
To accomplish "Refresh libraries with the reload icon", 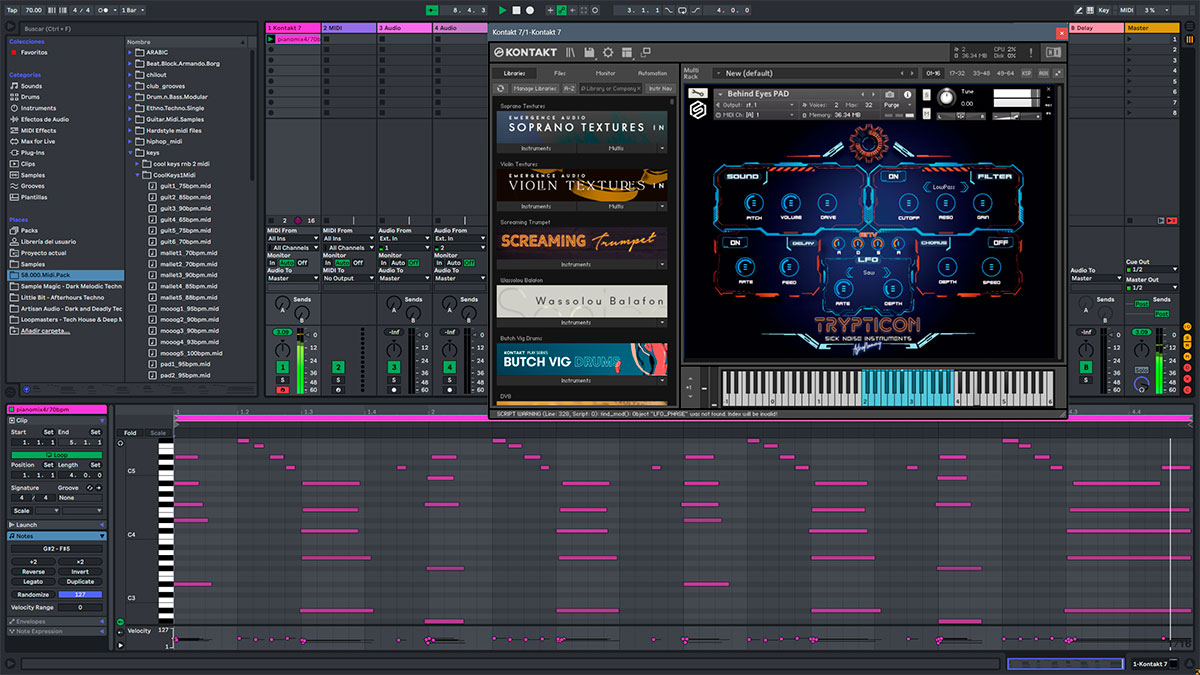I will pyautogui.click(x=501, y=89).
